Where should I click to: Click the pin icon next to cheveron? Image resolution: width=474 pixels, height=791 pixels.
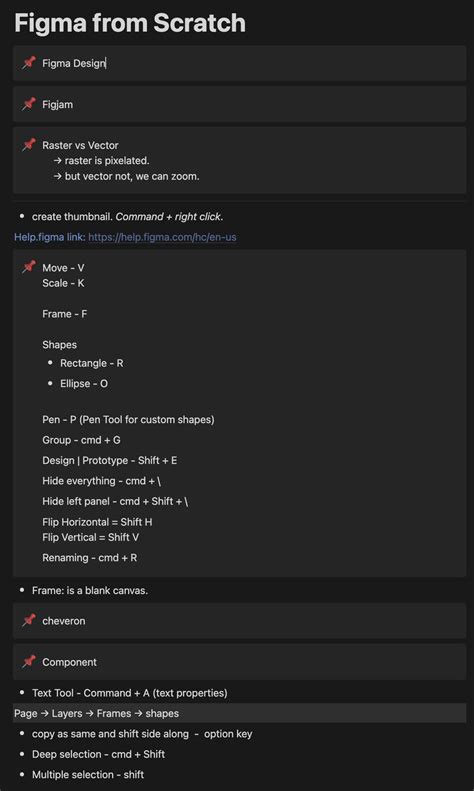29,620
